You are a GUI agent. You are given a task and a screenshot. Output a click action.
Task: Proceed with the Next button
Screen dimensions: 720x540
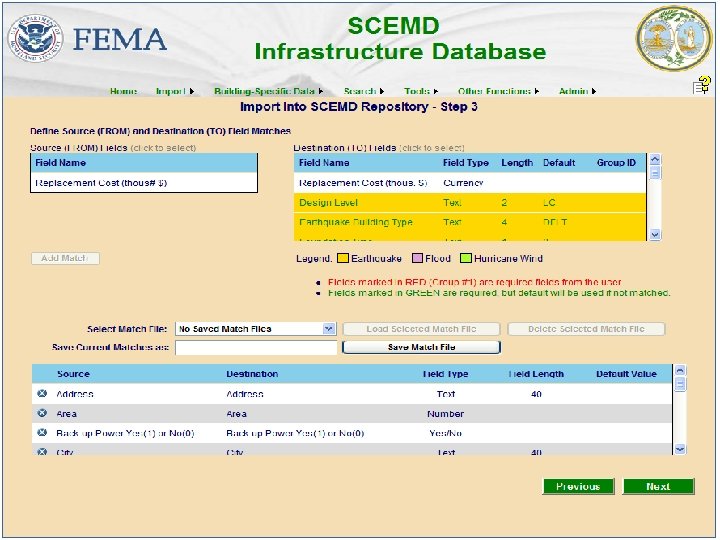tap(658, 486)
